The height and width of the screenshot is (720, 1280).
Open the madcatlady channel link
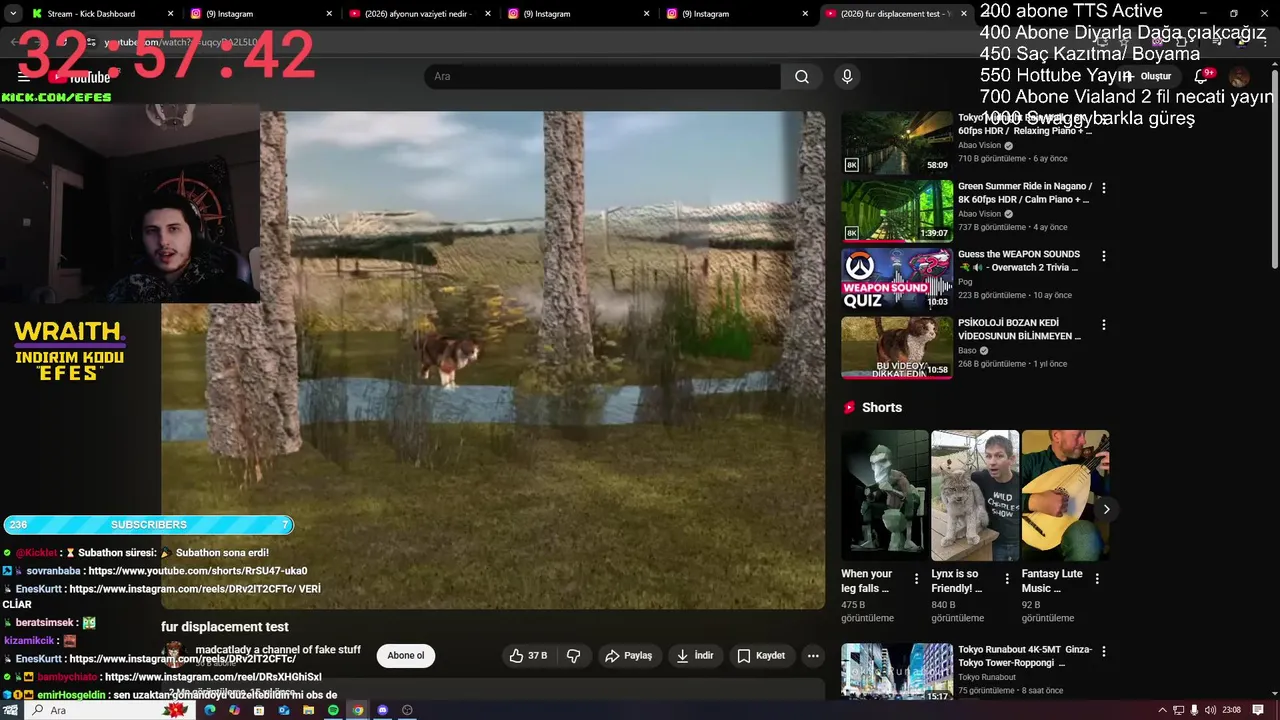pyautogui.click(x=278, y=650)
